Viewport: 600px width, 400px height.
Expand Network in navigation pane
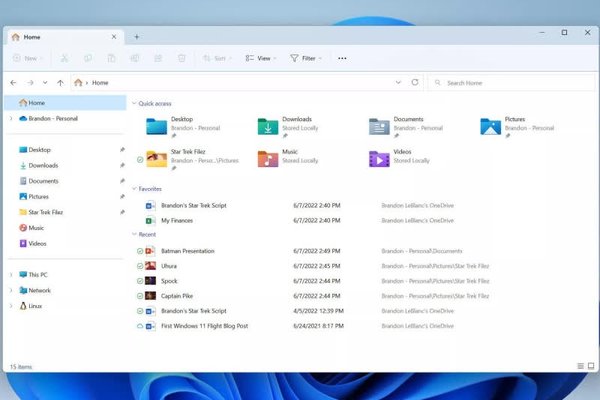11,291
